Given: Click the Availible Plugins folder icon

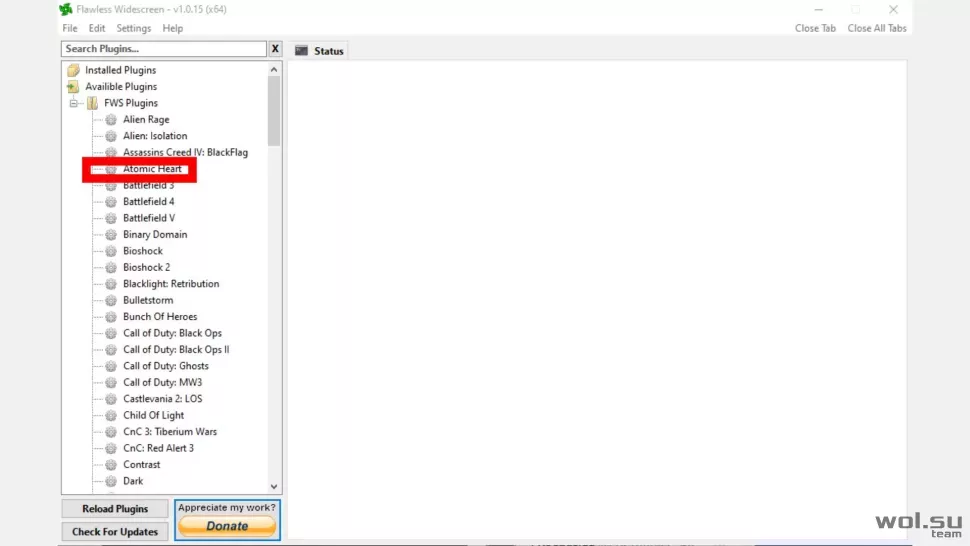Looking at the screenshot, I should 74,87.
